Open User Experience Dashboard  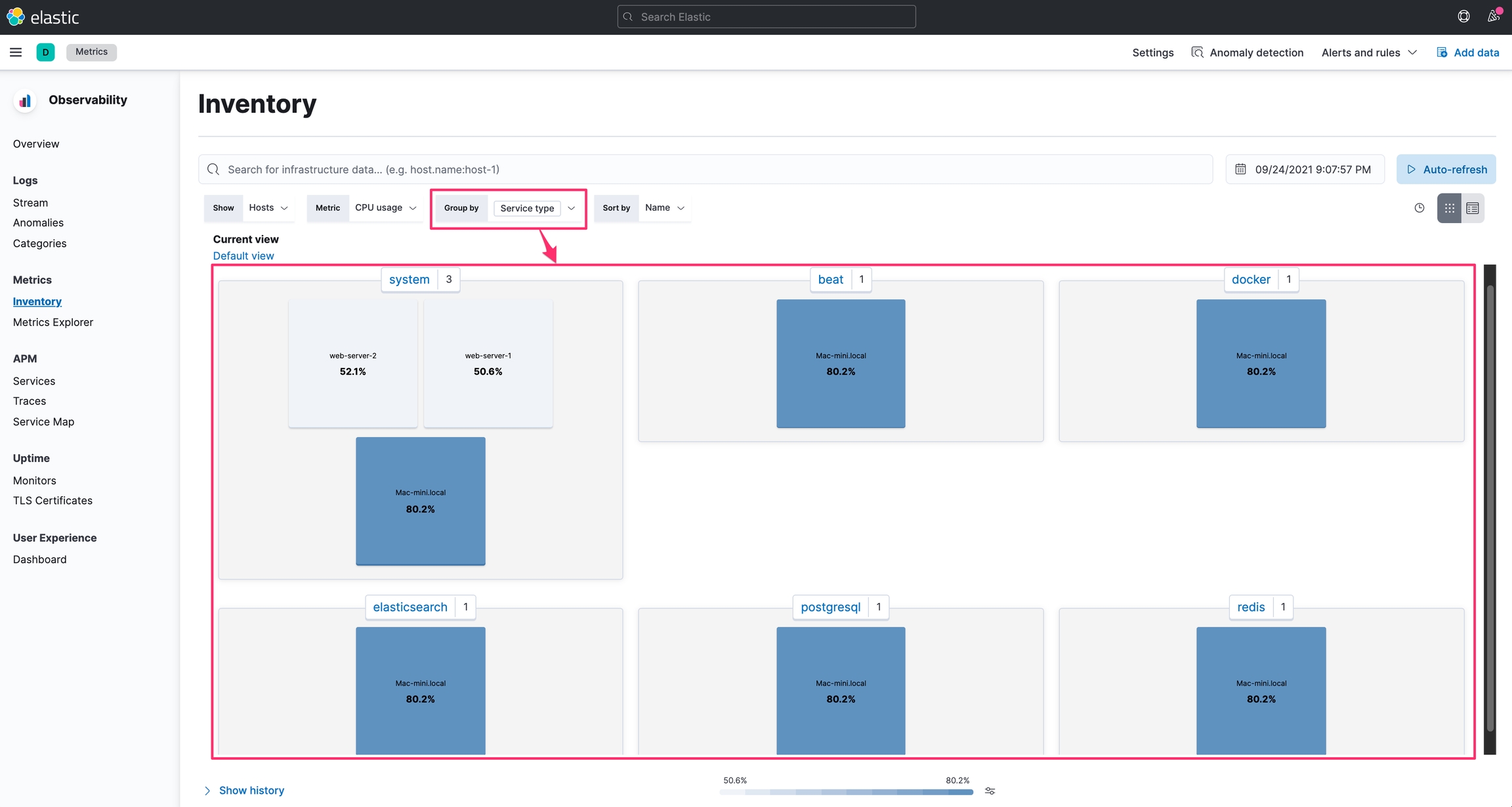point(39,560)
